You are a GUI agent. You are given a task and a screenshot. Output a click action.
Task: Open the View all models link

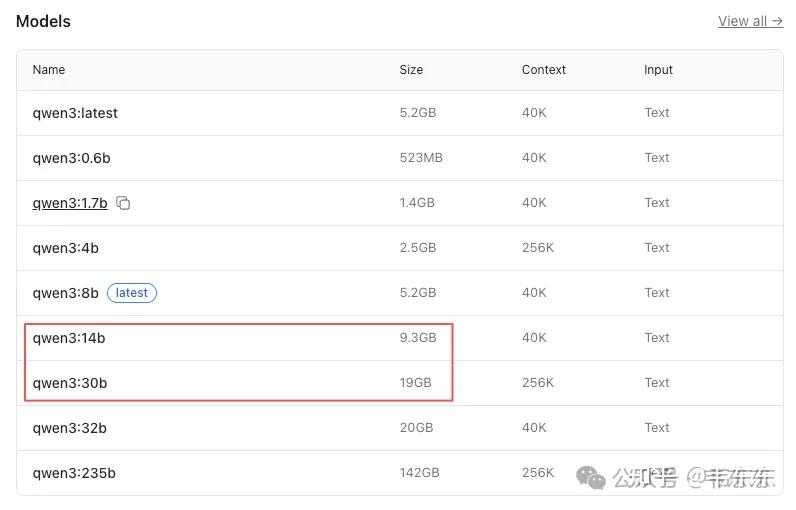point(750,21)
